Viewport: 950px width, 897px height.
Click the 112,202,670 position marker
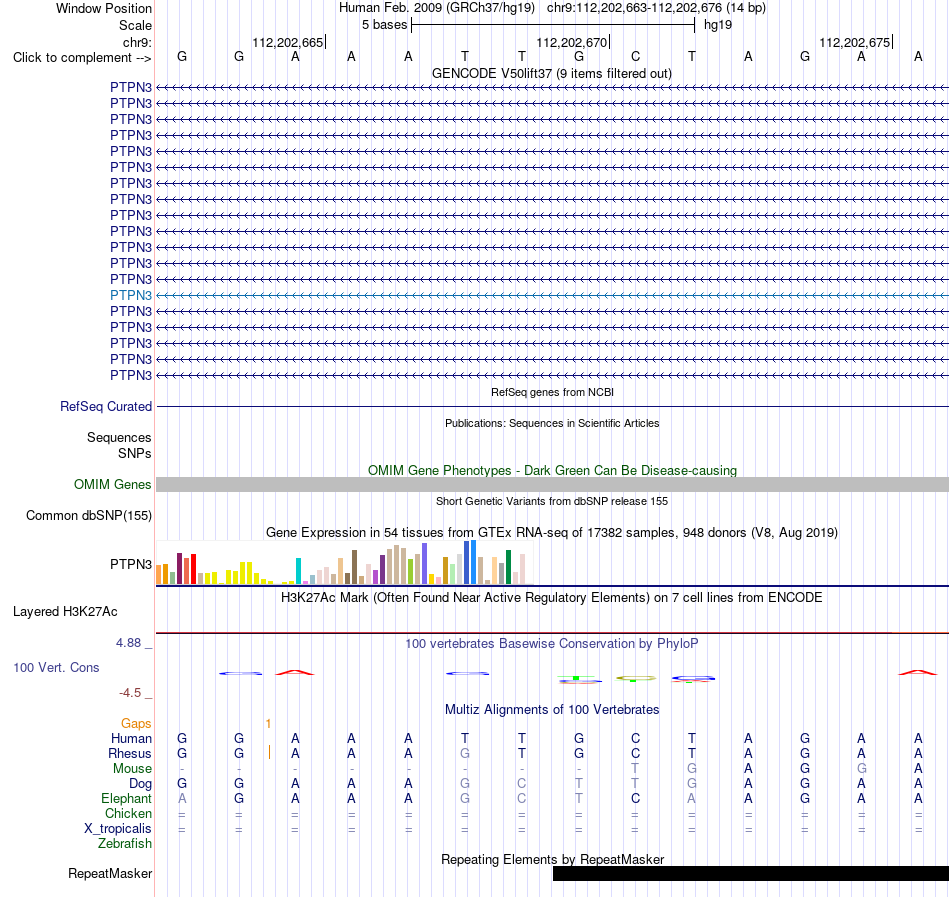(x=572, y=42)
